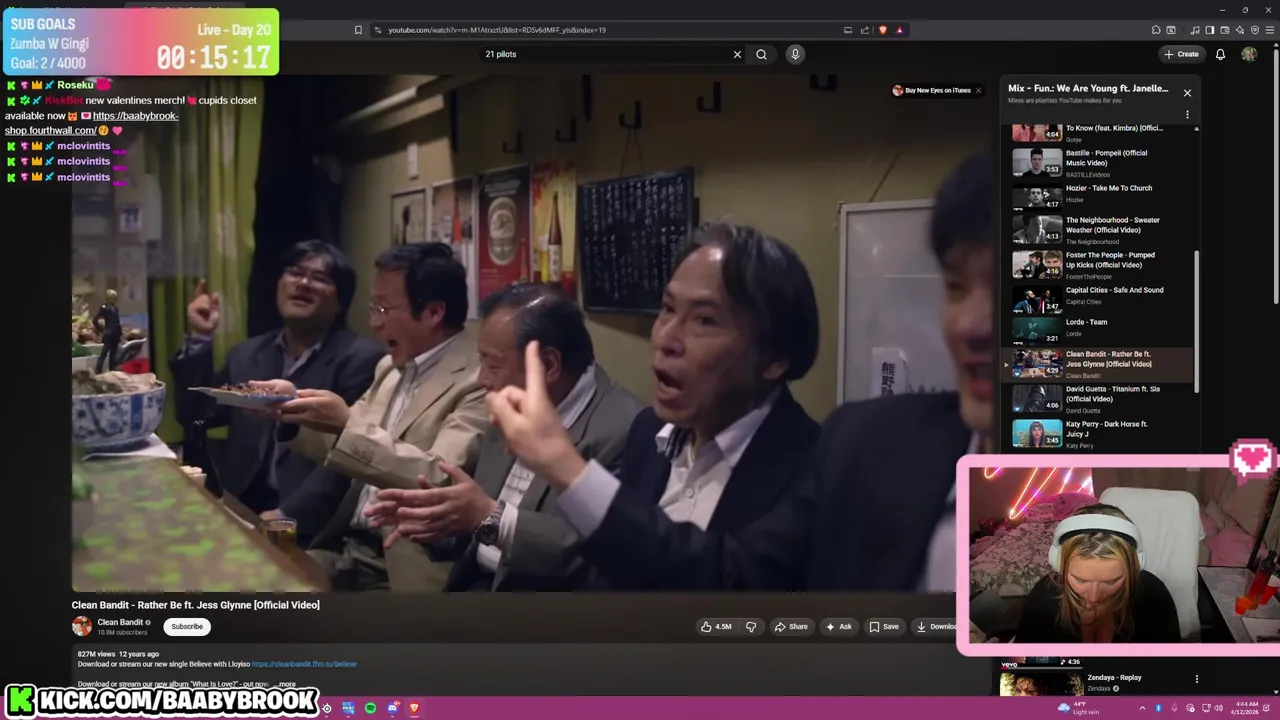Click the share page icon in address bar
The width and height of the screenshot is (1280, 720).
coord(865,30)
